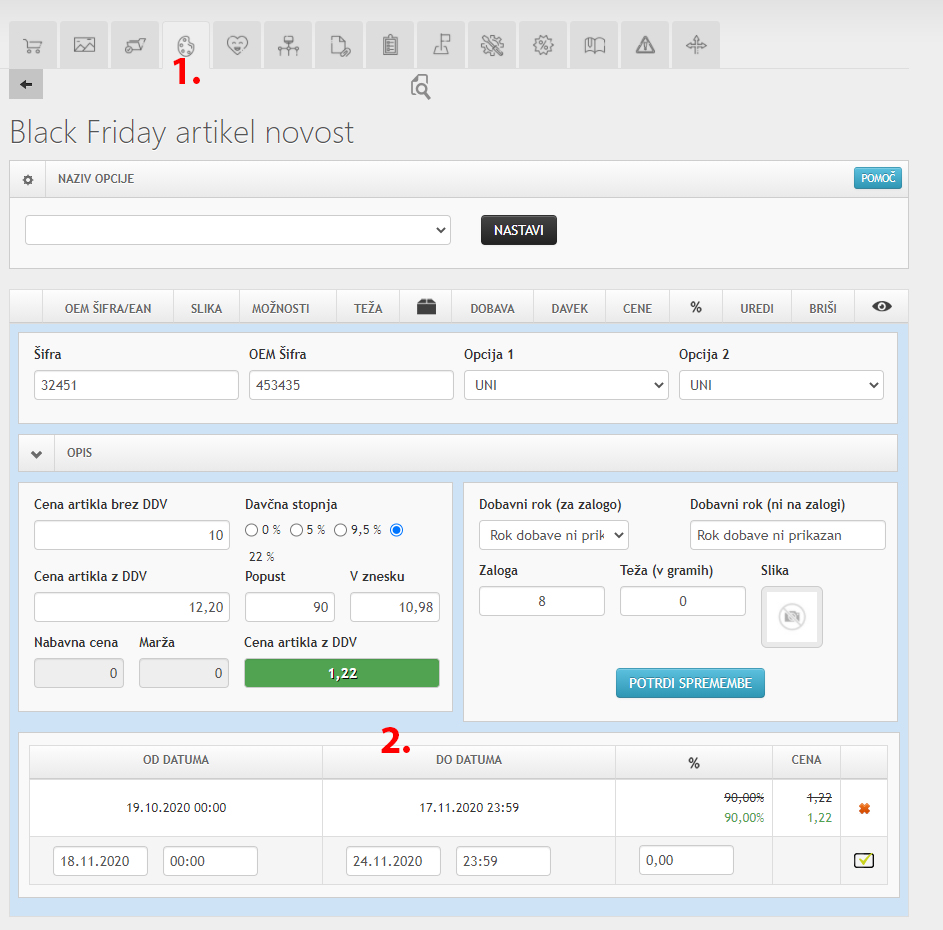Click the UREDI column tab
This screenshot has width=943, height=930.
click(757, 309)
